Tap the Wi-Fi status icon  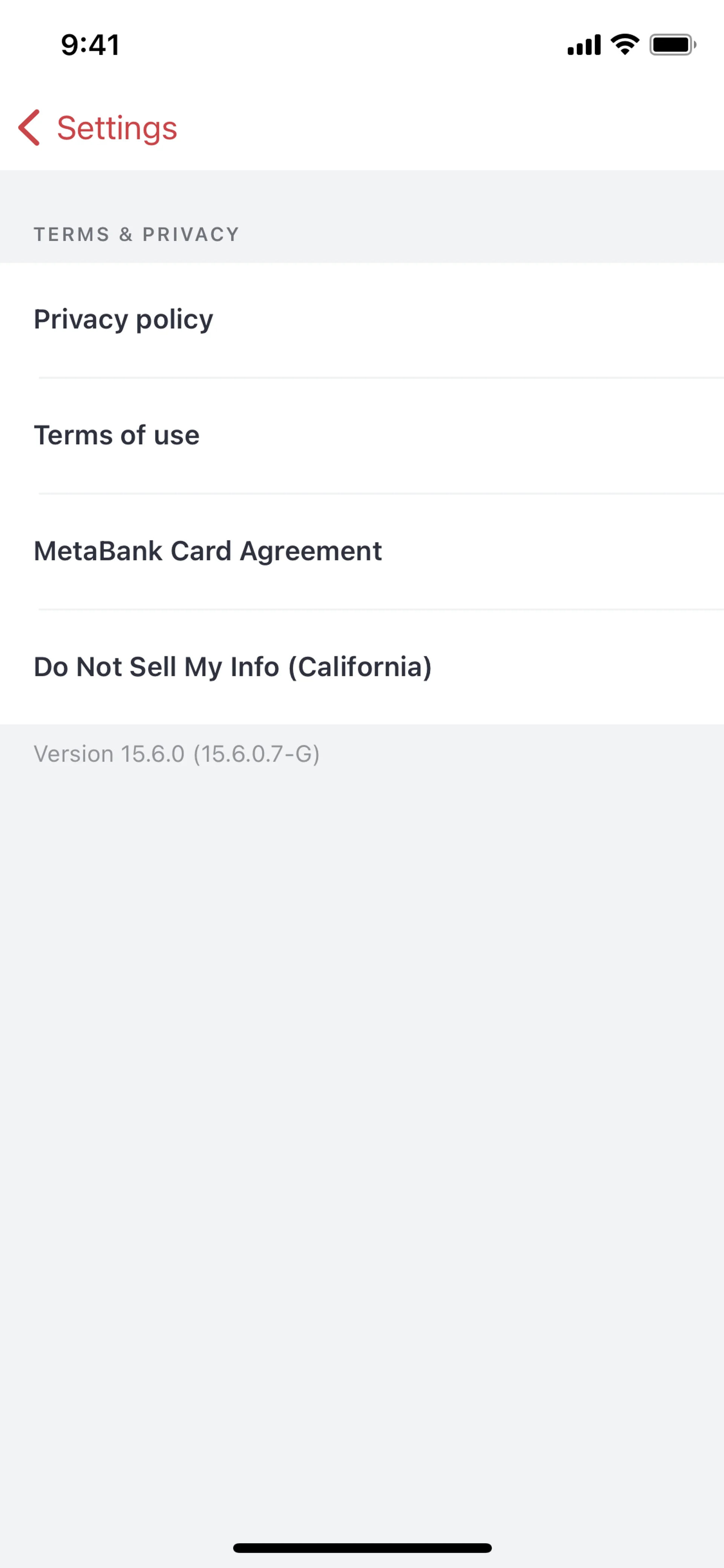click(625, 45)
